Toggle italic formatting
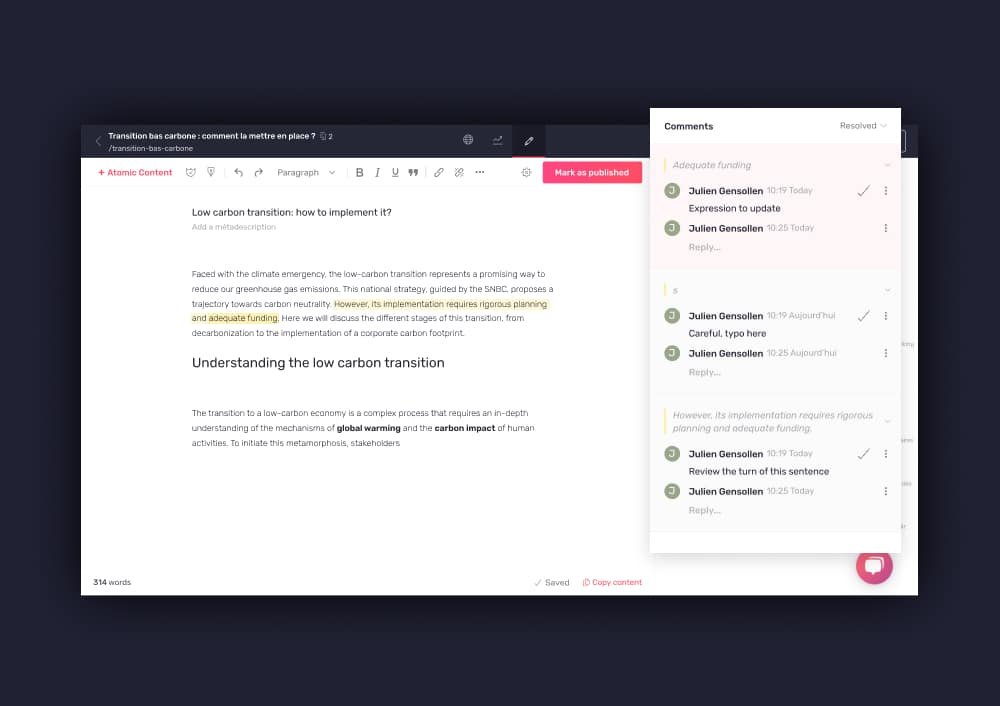Viewport: 1000px width, 706px height. pos(378,172)
